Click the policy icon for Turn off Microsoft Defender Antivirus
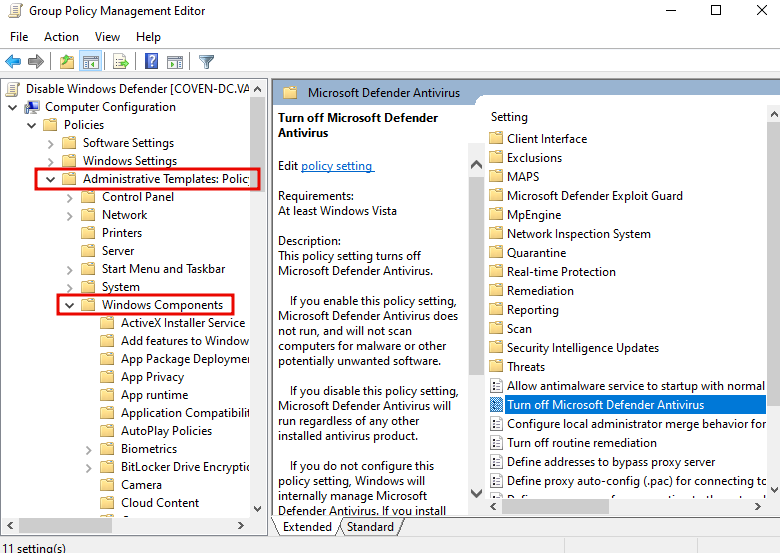The width and height of the screenshot is (780, 553). click(496, 405)
